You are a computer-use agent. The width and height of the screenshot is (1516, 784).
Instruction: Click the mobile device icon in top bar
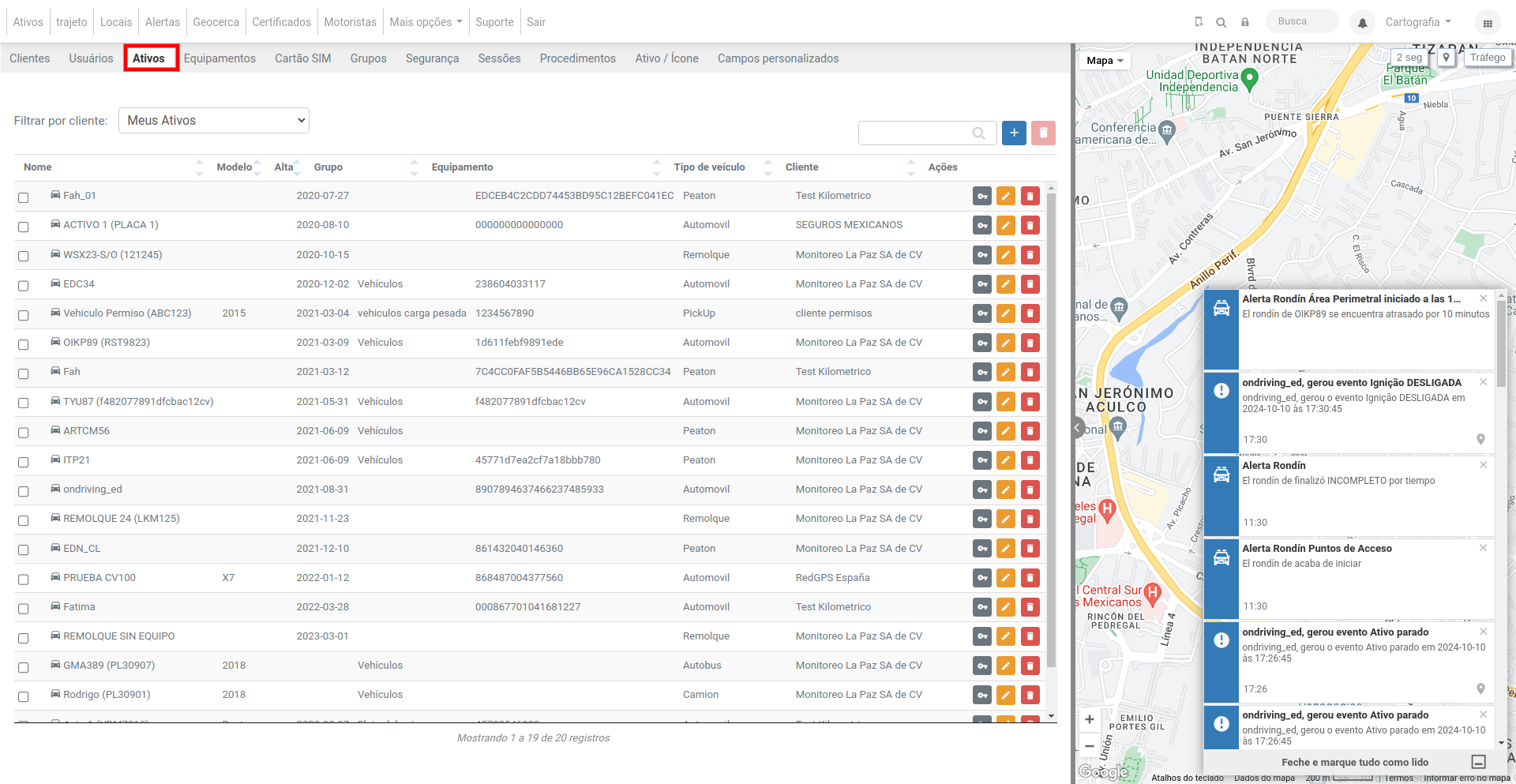1199,22
